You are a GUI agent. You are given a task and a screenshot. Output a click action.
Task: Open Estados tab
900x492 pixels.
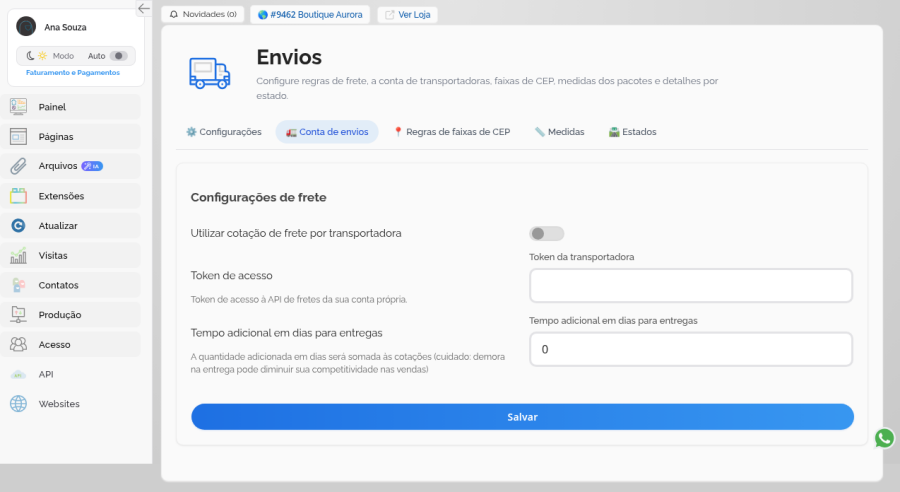click(x=633, y=132)
